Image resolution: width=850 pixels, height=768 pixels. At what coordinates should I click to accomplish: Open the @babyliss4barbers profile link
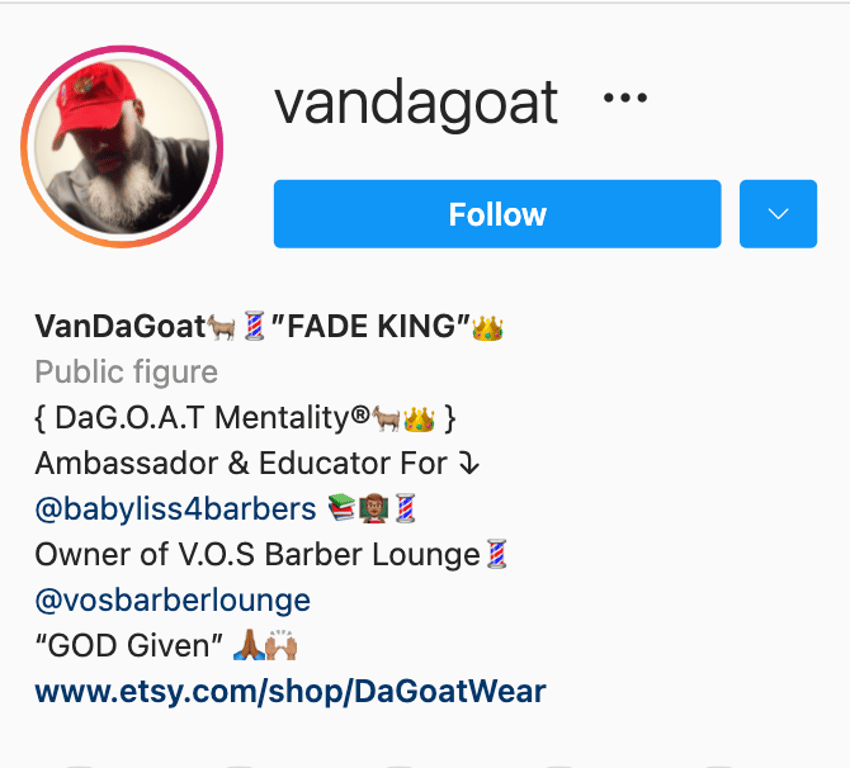click(176, 509)
